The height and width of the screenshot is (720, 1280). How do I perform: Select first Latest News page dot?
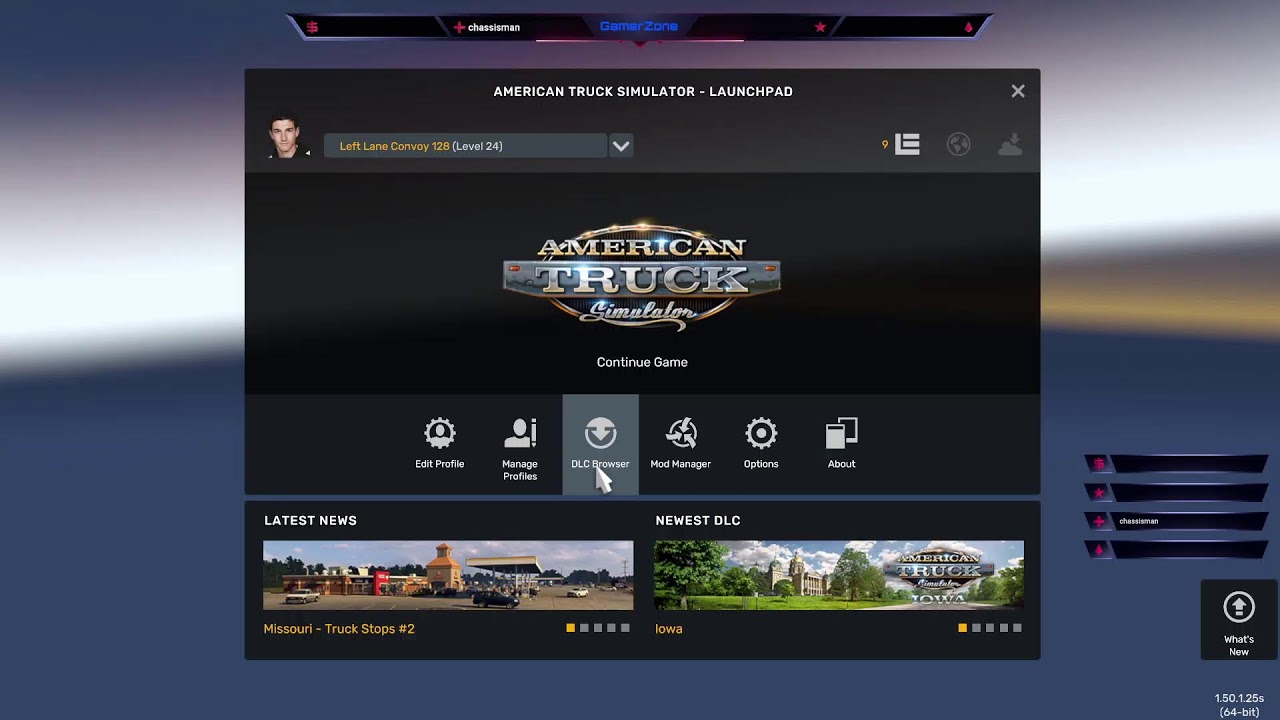[570, 628]
